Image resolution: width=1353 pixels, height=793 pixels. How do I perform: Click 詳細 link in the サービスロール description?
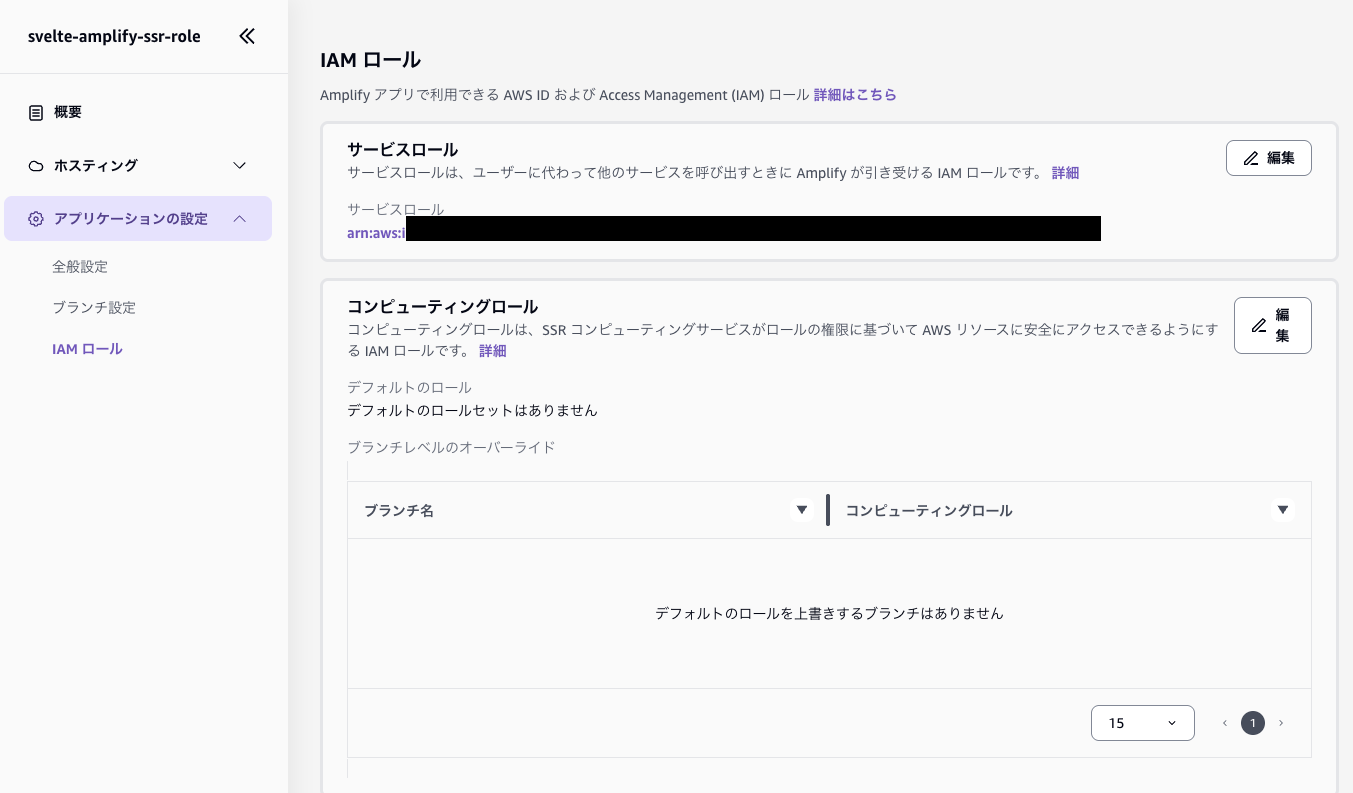[x=1065, y=172]
